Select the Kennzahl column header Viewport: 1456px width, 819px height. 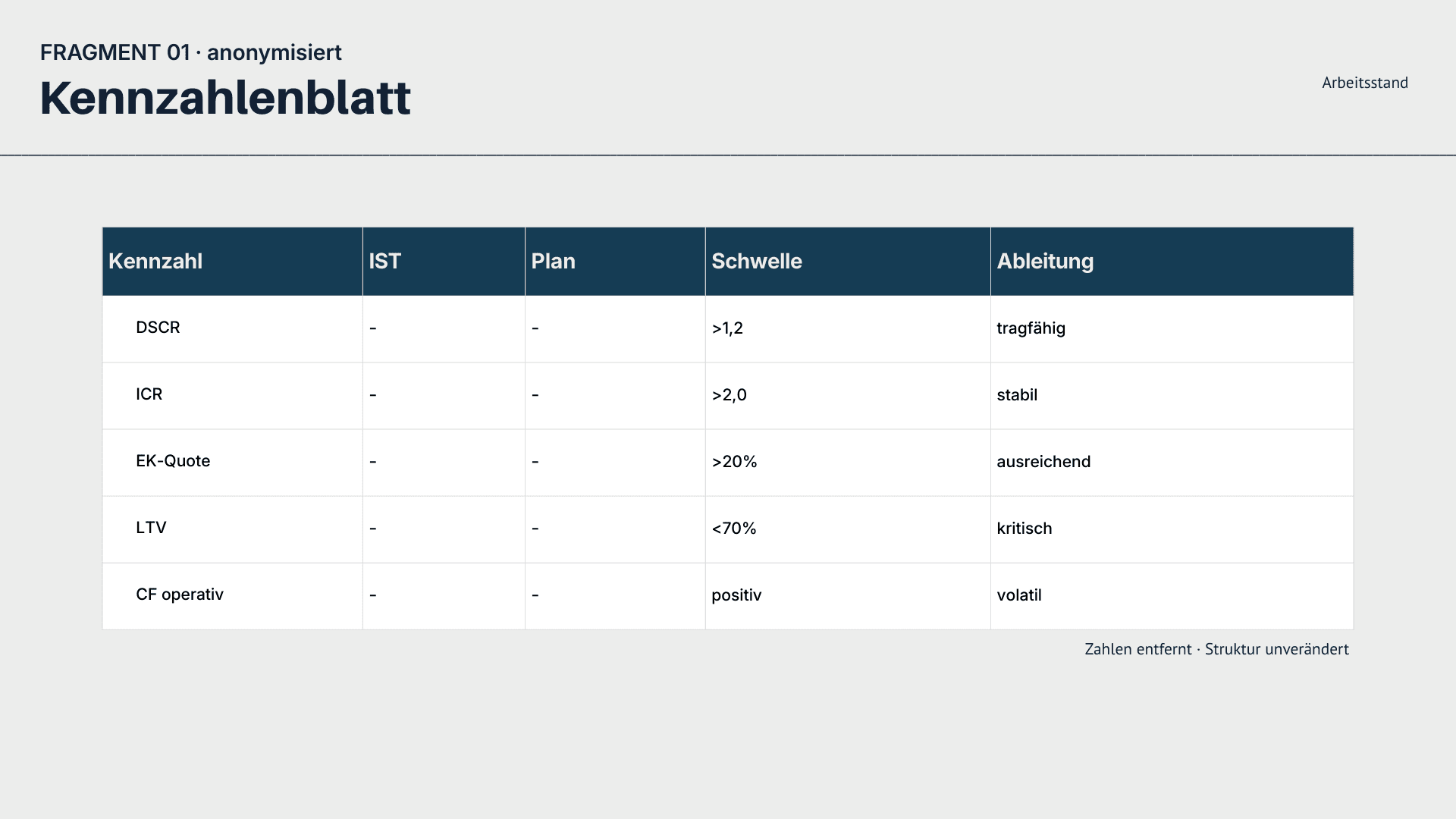[155, 262]
